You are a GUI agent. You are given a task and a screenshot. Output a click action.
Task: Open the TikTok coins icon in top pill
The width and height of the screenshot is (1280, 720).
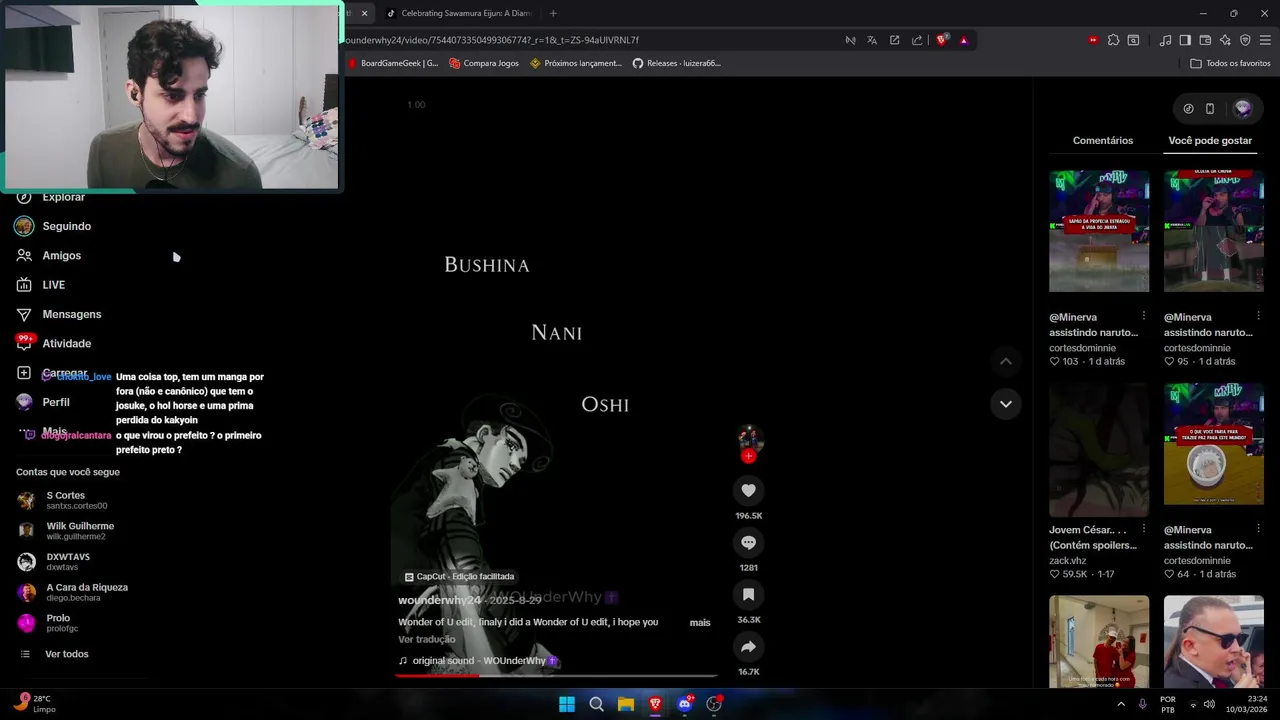pos(1188,109)
